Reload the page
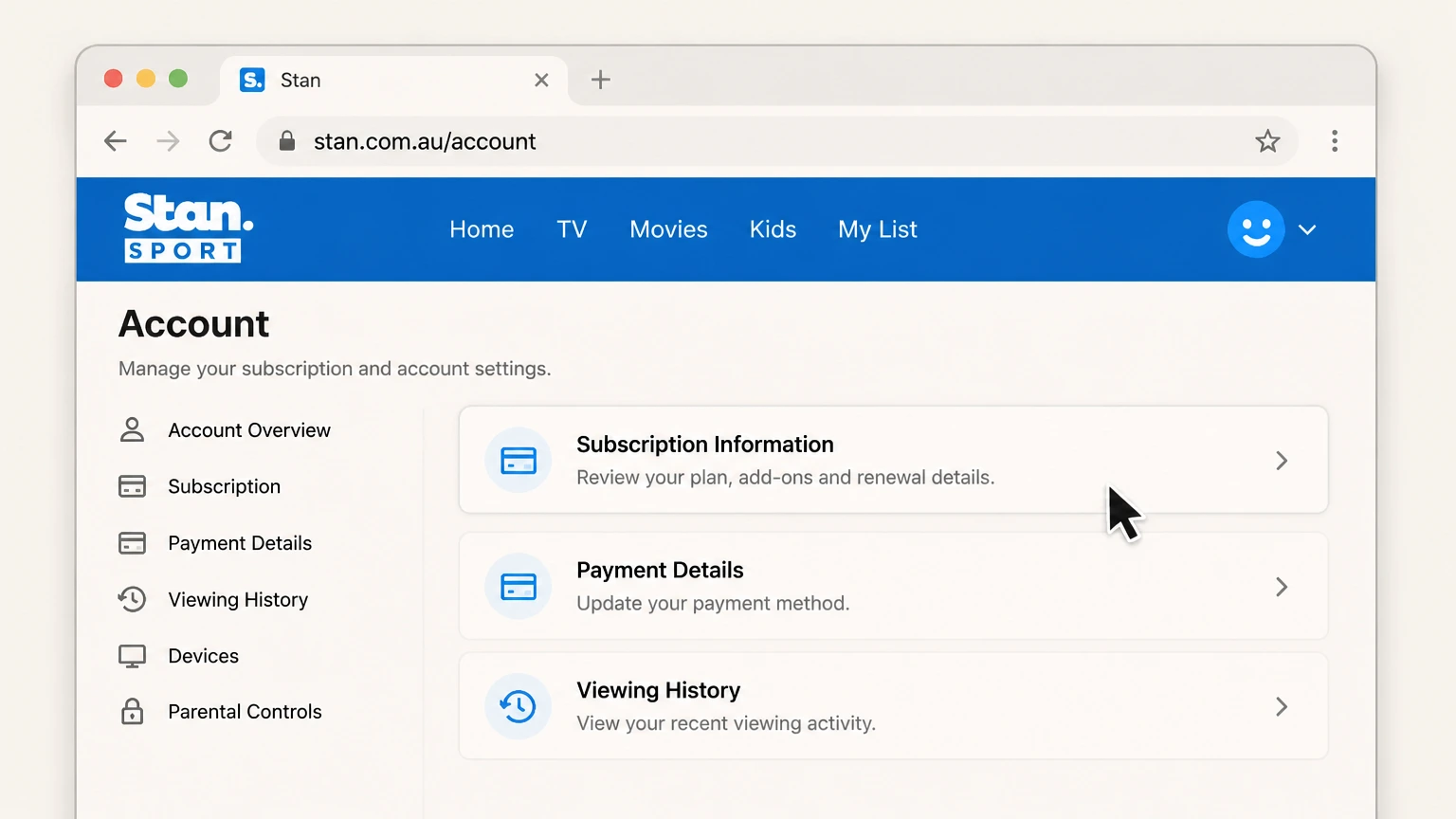The width and height of the screenshot is (1456, 819). tap(221, 141)
